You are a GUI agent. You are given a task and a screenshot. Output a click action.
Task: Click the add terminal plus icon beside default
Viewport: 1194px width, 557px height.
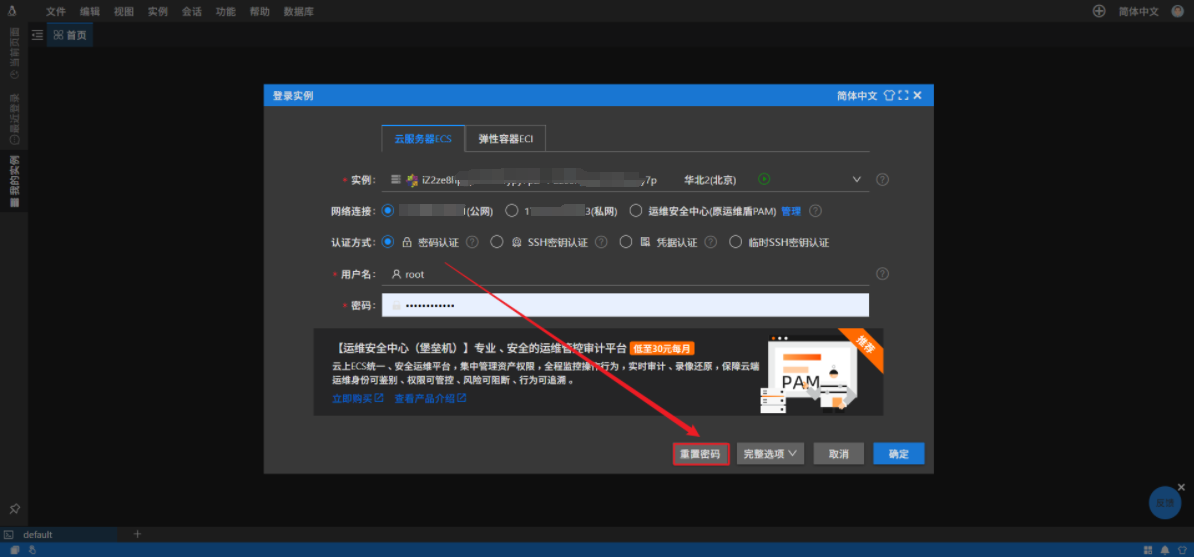coord(138,534)
